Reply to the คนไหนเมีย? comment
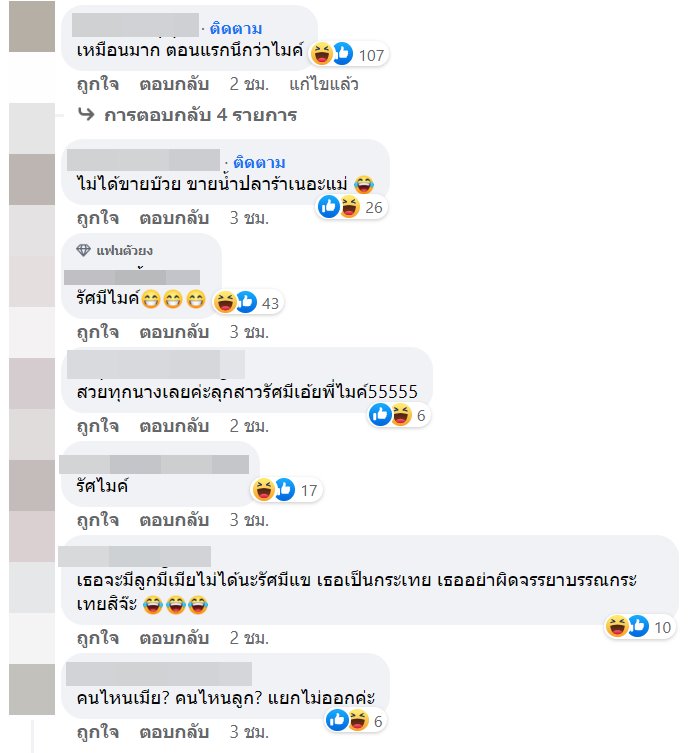The image size is (694, 753). point(174,732)
